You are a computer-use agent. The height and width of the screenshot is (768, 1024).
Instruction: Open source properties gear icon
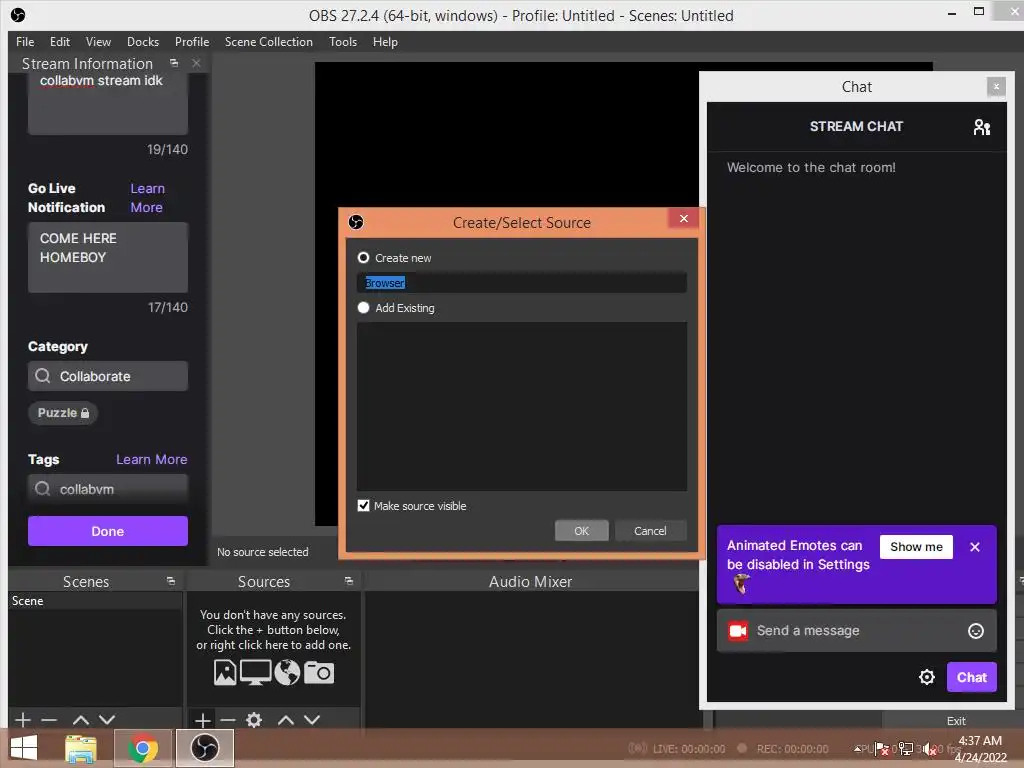(x=254, y=720)
